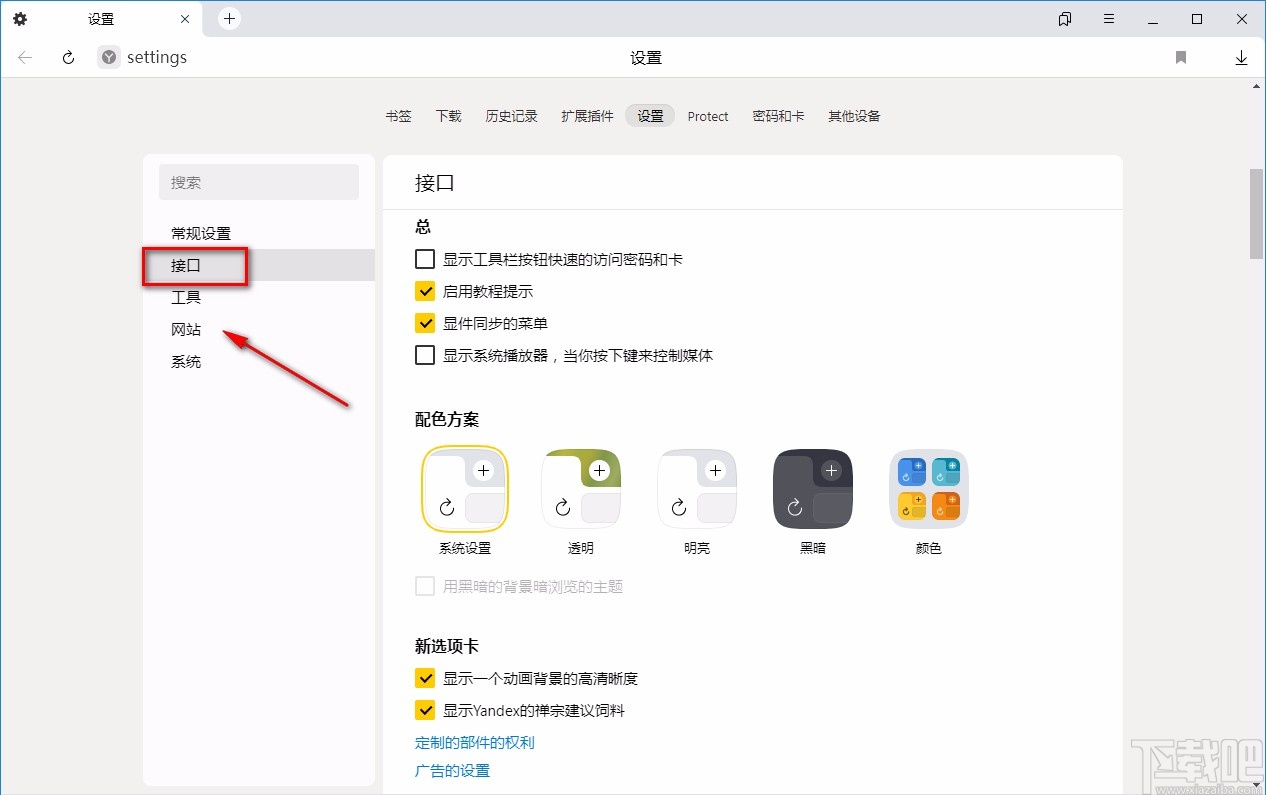Image resolution: width=1266 pixels, height=795 pixels.
Task: Navigate back using the back arrow
Action: tap(24, 57)
